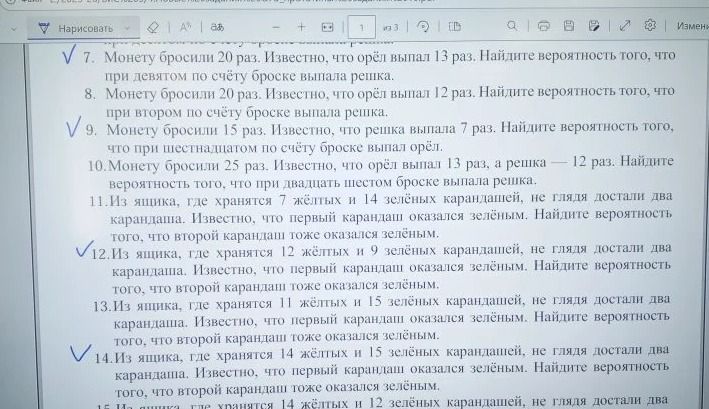Open the draw tool options dropdown arrow
This screenshot has width=709, height=409.
point(128,28)
